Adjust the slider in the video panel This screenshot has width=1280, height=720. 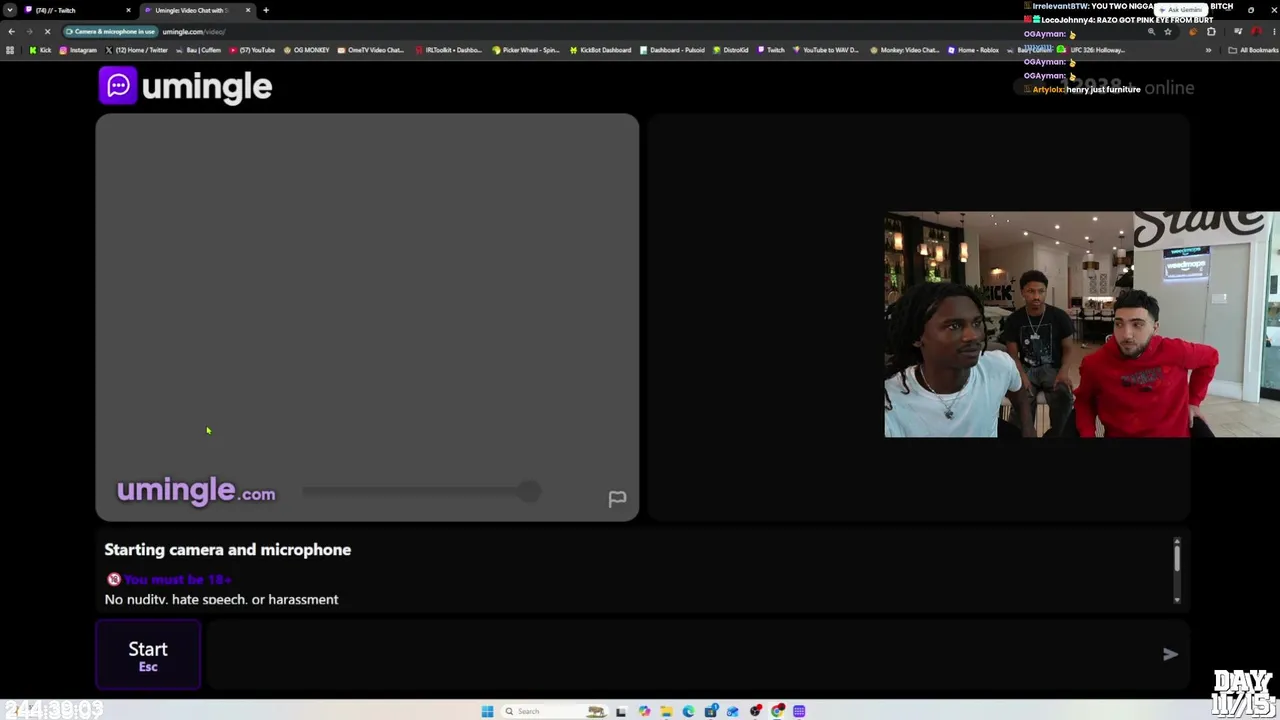[x=422, y=491]
